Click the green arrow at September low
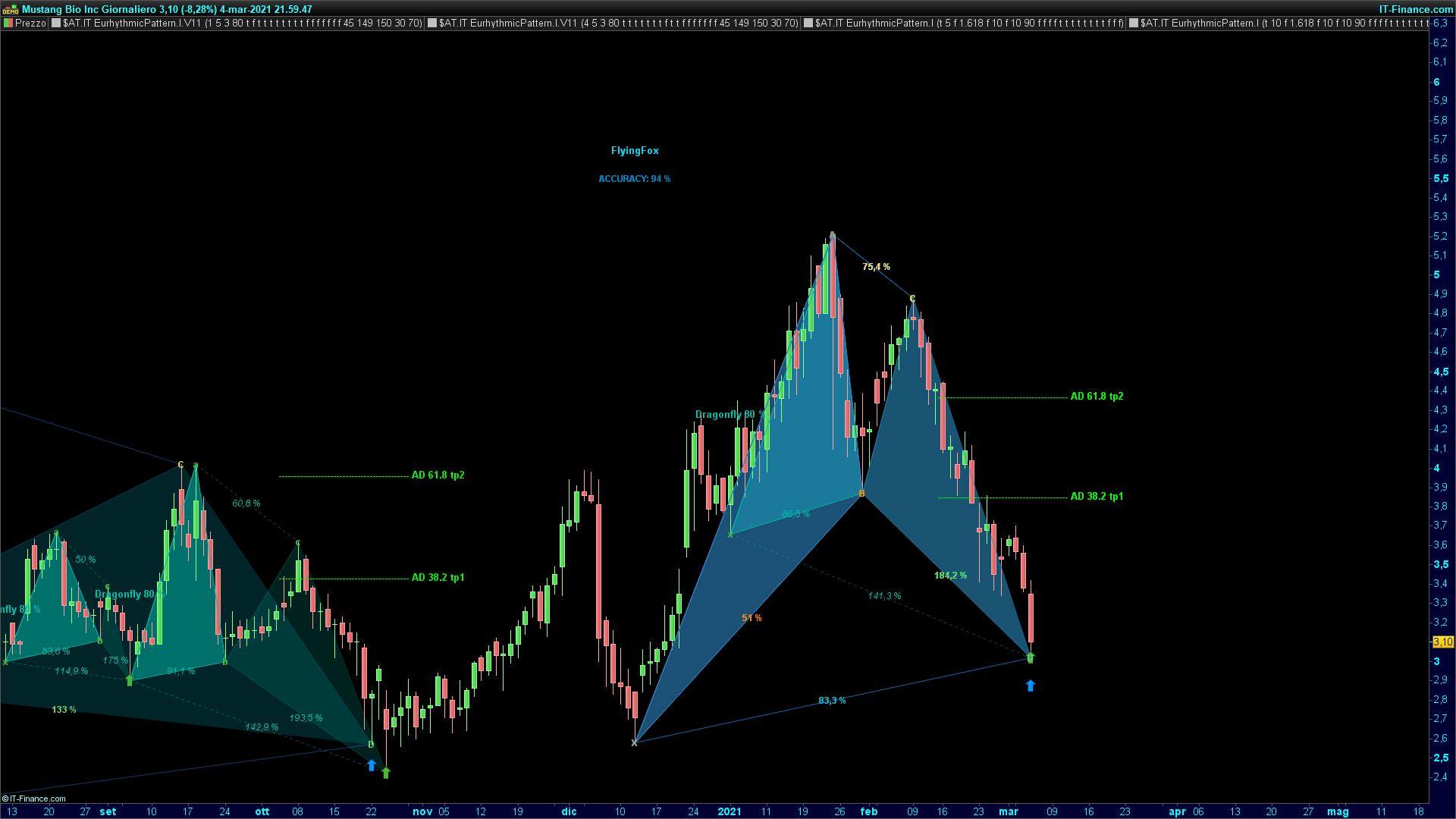Screen dimensions: 1456x819 click(x=129, y=681)
